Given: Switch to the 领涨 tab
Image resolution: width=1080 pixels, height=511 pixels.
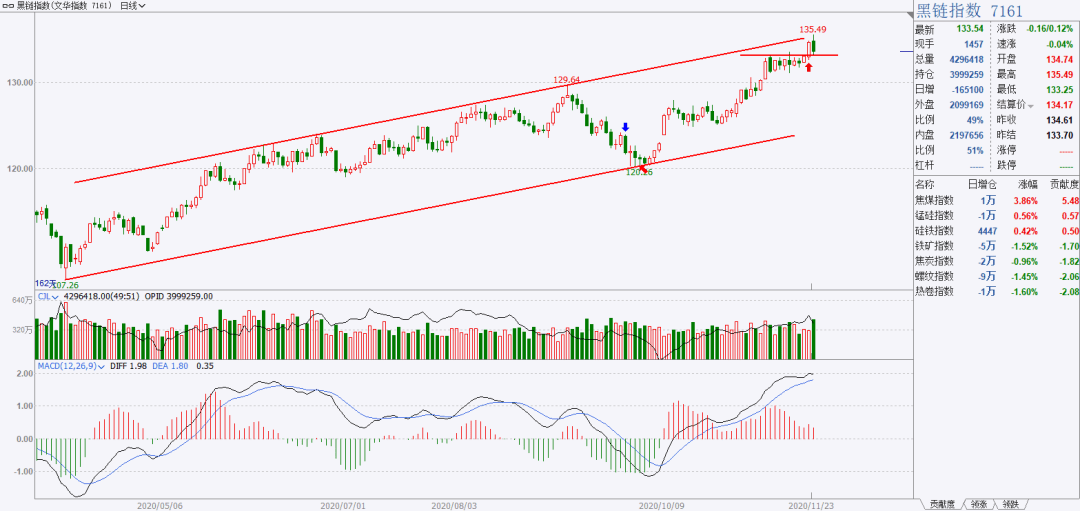Looking at the screenshot, I should (979, 504).
